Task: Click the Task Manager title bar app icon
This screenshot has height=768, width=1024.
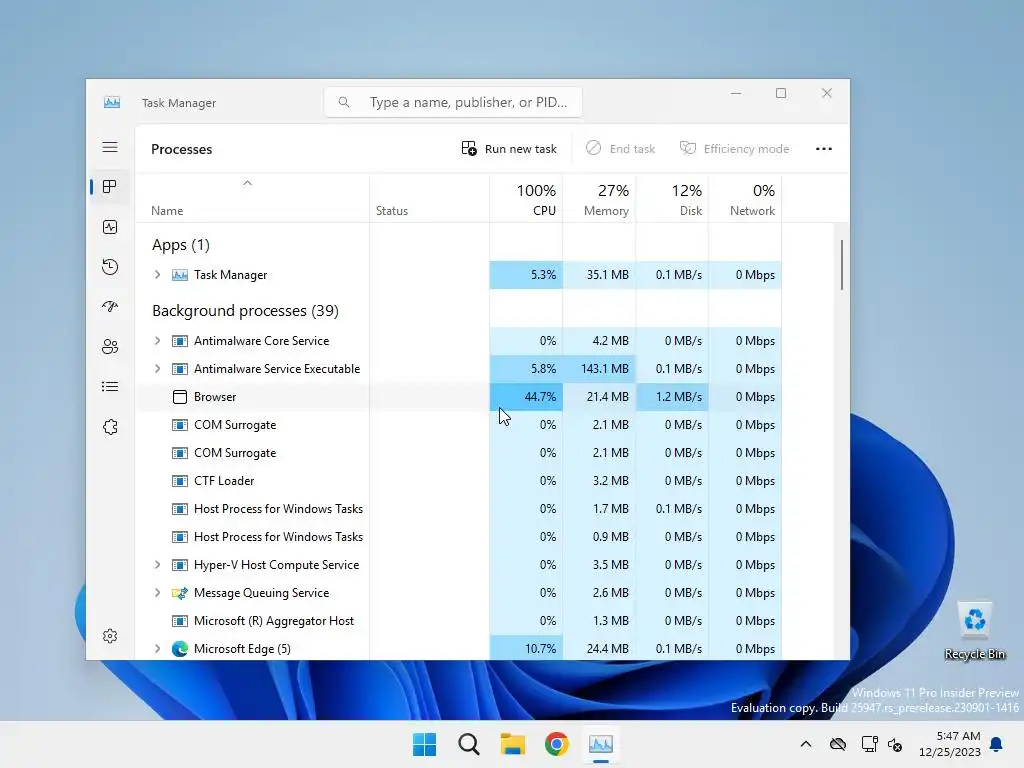Action: point(112,102)
